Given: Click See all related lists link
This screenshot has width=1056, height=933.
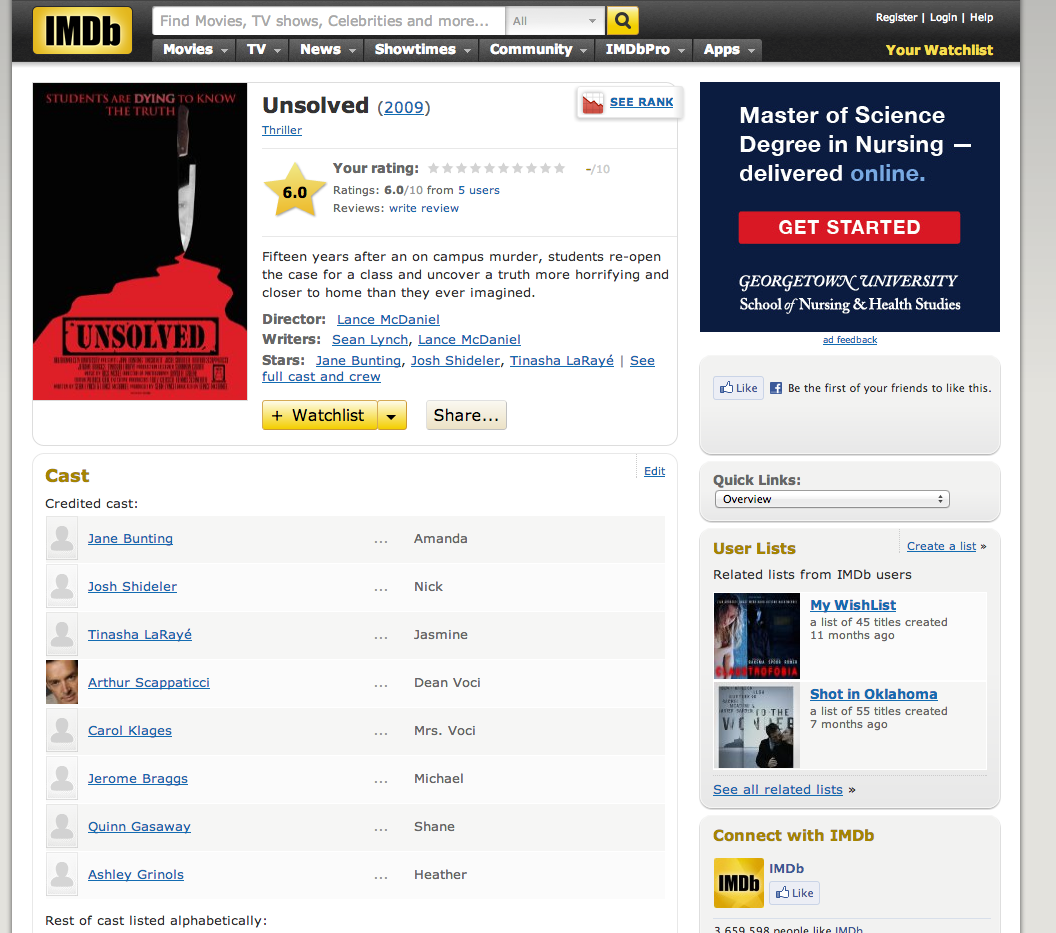Looking at the screenshot, I should [x=778, y=790].
